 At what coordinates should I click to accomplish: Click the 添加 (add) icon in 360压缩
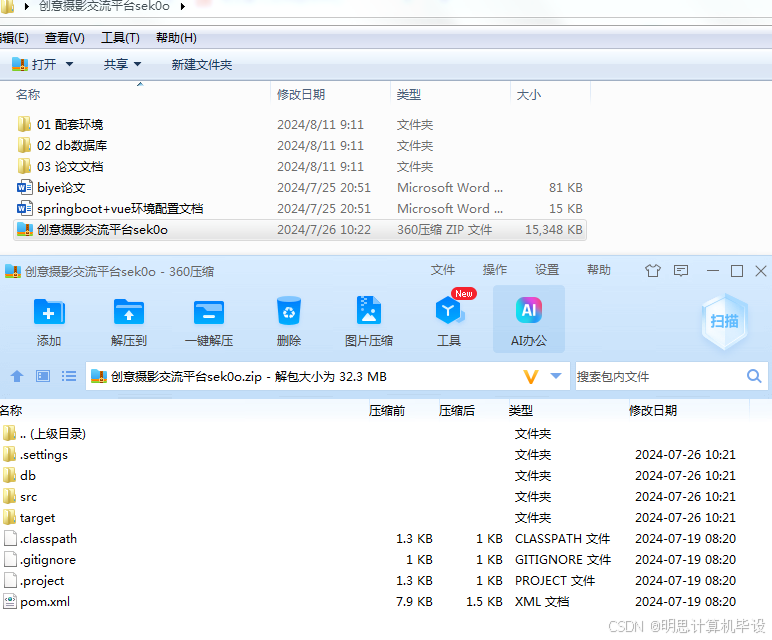(x=49, y=312)
